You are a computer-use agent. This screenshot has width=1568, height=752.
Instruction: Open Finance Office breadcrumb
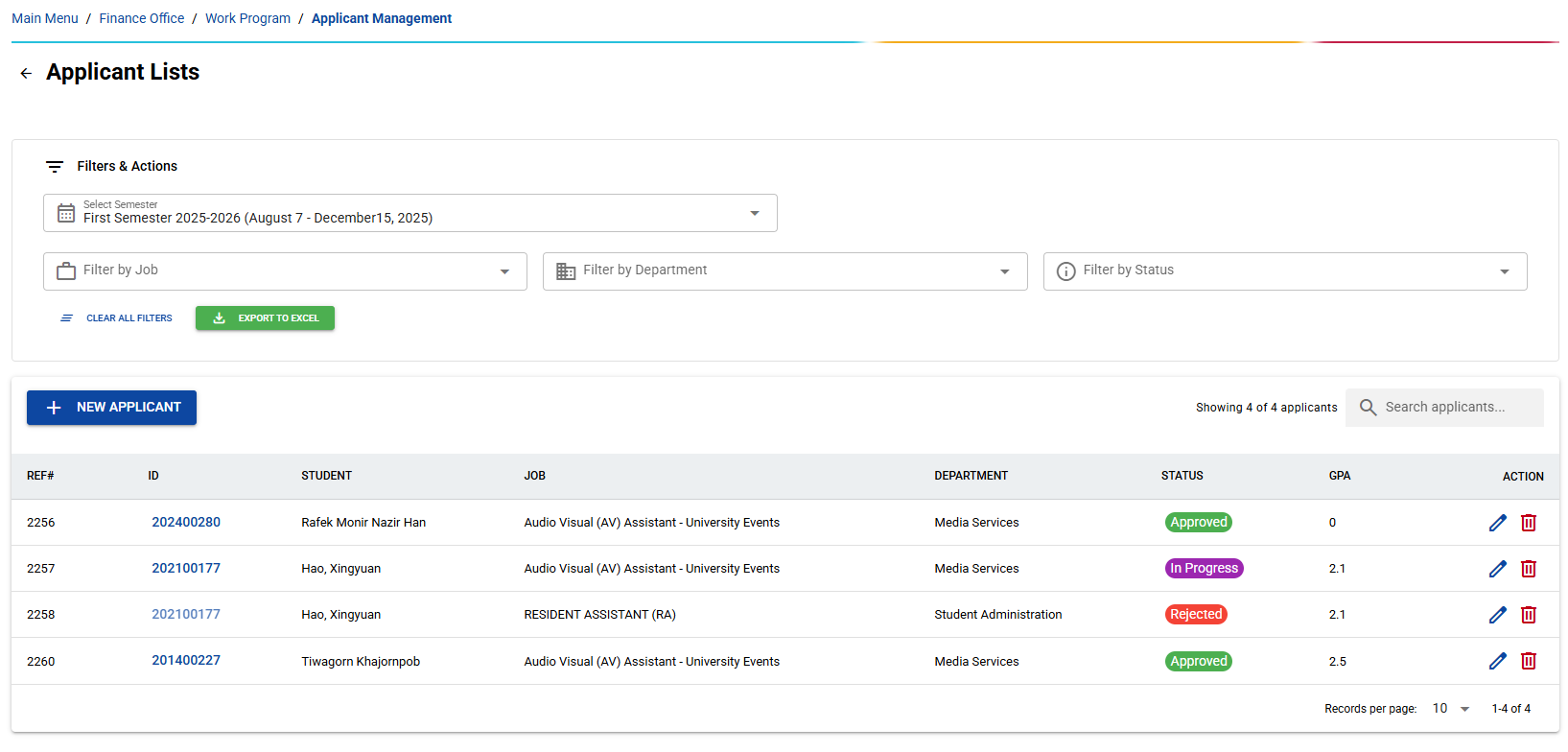coord(142,18)
